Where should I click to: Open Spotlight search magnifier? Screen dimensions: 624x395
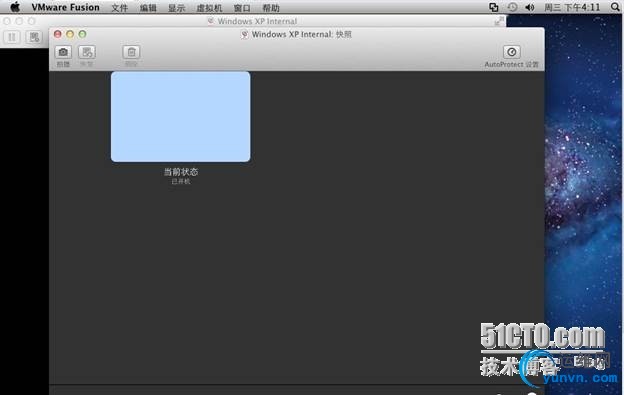614,7
